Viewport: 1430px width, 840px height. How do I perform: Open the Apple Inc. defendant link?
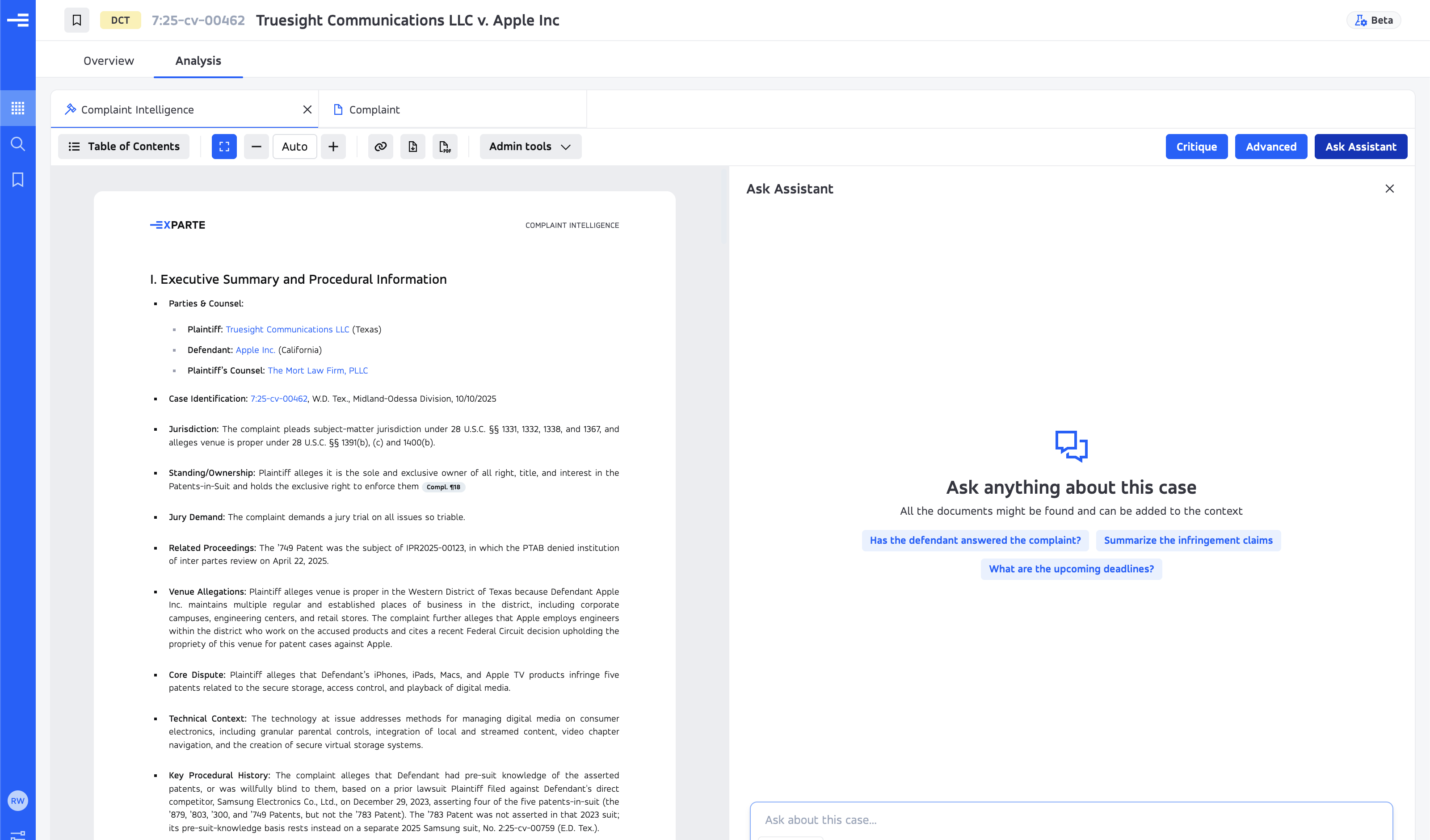click(255, 349)
